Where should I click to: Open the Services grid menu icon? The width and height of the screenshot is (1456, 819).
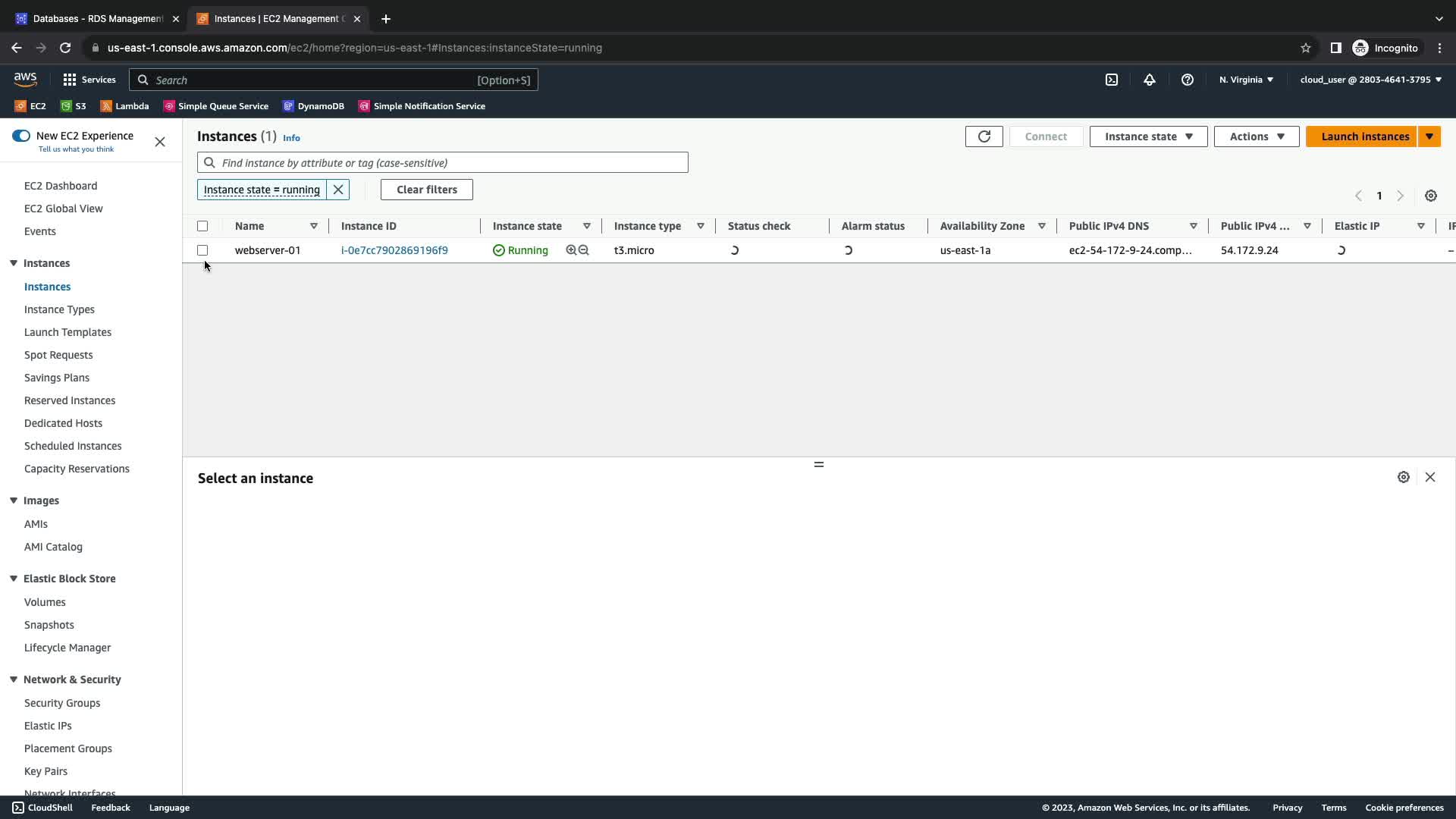pyautogui.click(x=70, y=80)
